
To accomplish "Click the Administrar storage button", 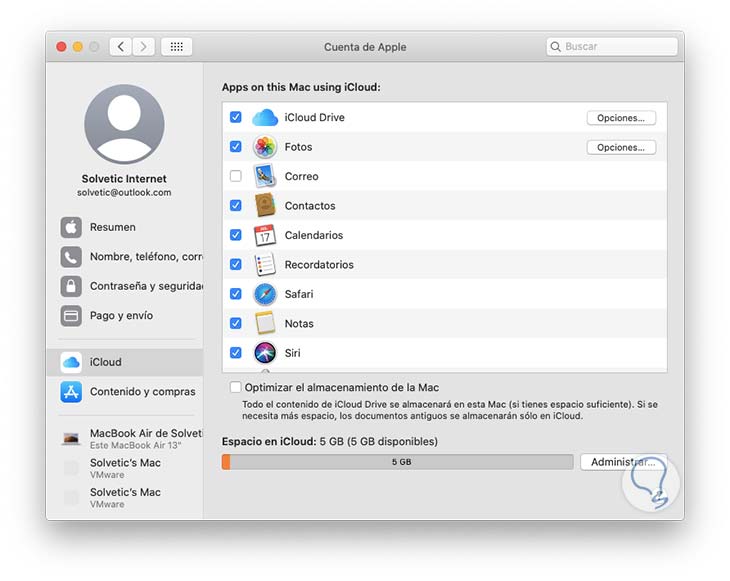I will 623,462.
